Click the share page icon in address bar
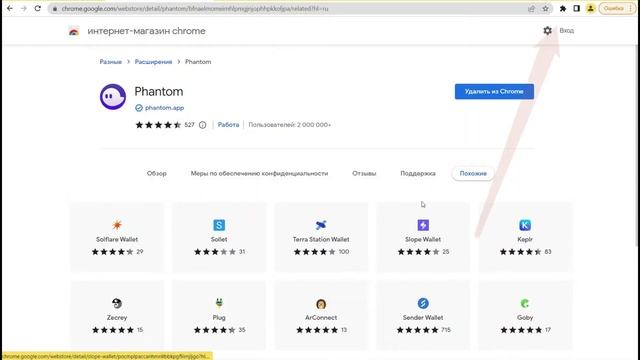The image size is (640, 360). point(531,9)
